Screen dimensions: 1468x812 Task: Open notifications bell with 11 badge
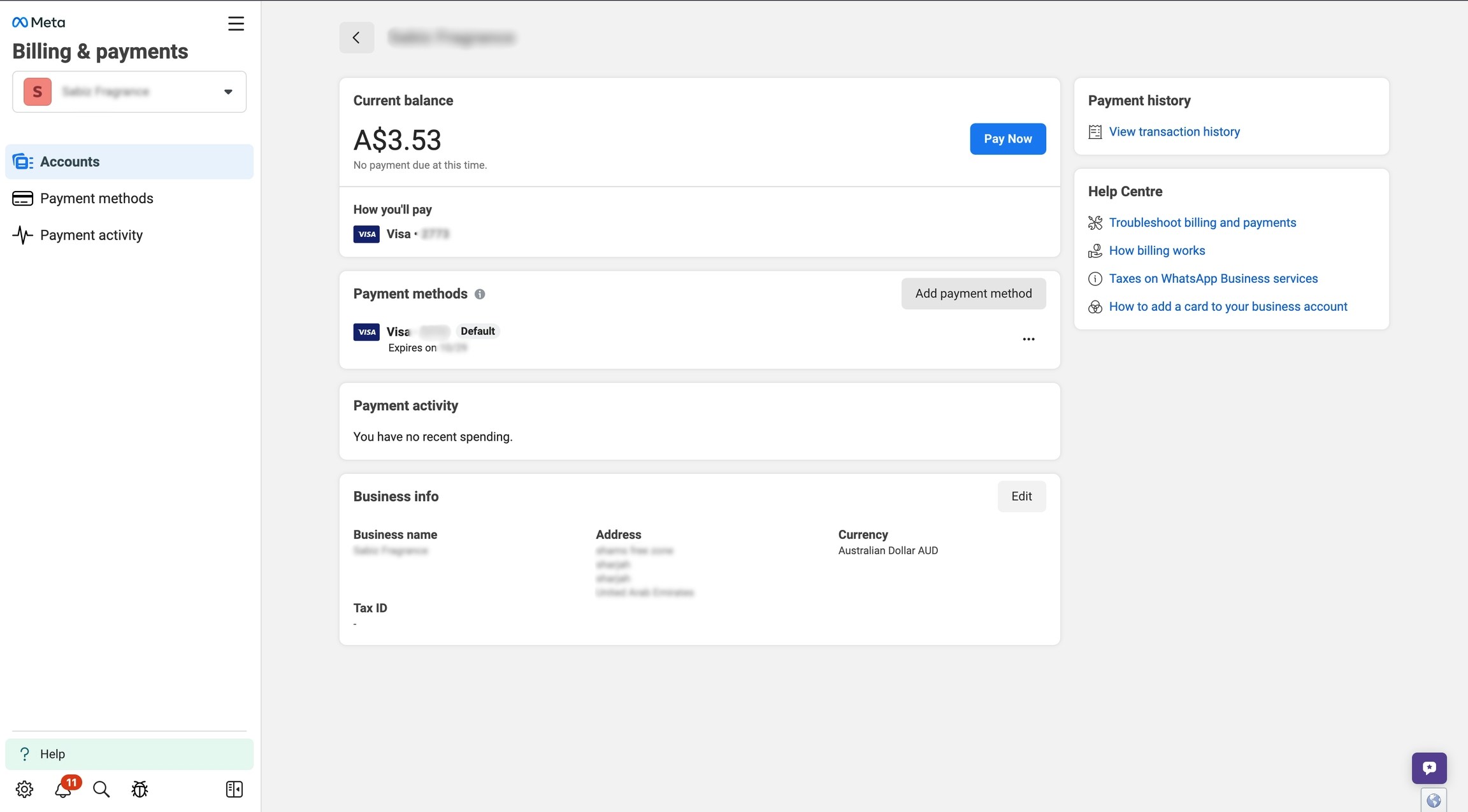pos(63,789)
